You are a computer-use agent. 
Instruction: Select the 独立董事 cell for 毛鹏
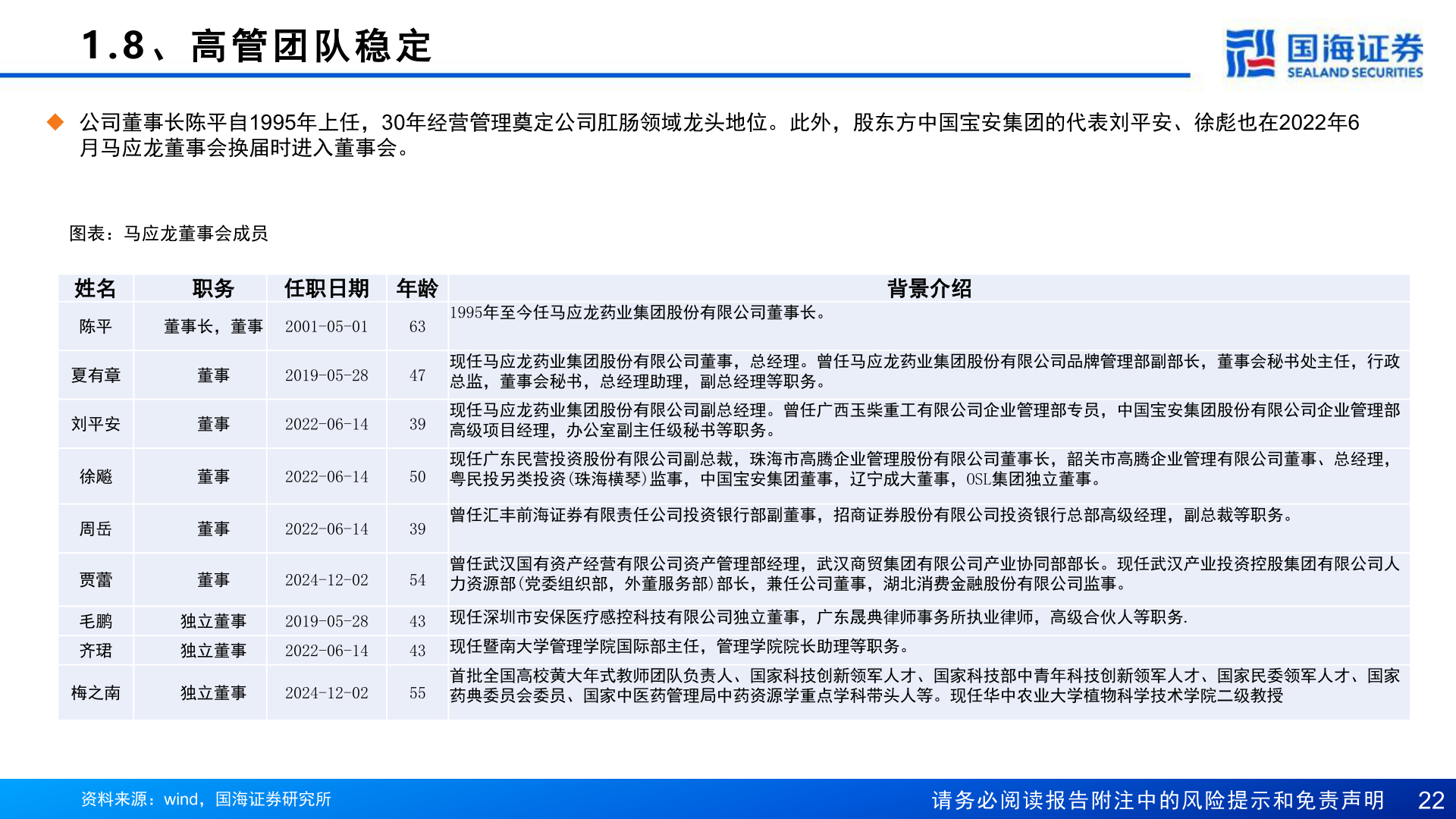213,622
